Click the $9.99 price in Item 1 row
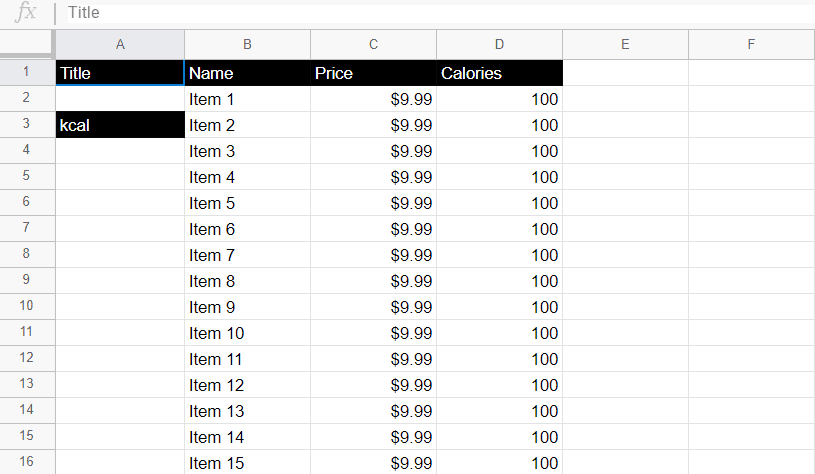Screen dimensions: 815x474 coord(373,99)
